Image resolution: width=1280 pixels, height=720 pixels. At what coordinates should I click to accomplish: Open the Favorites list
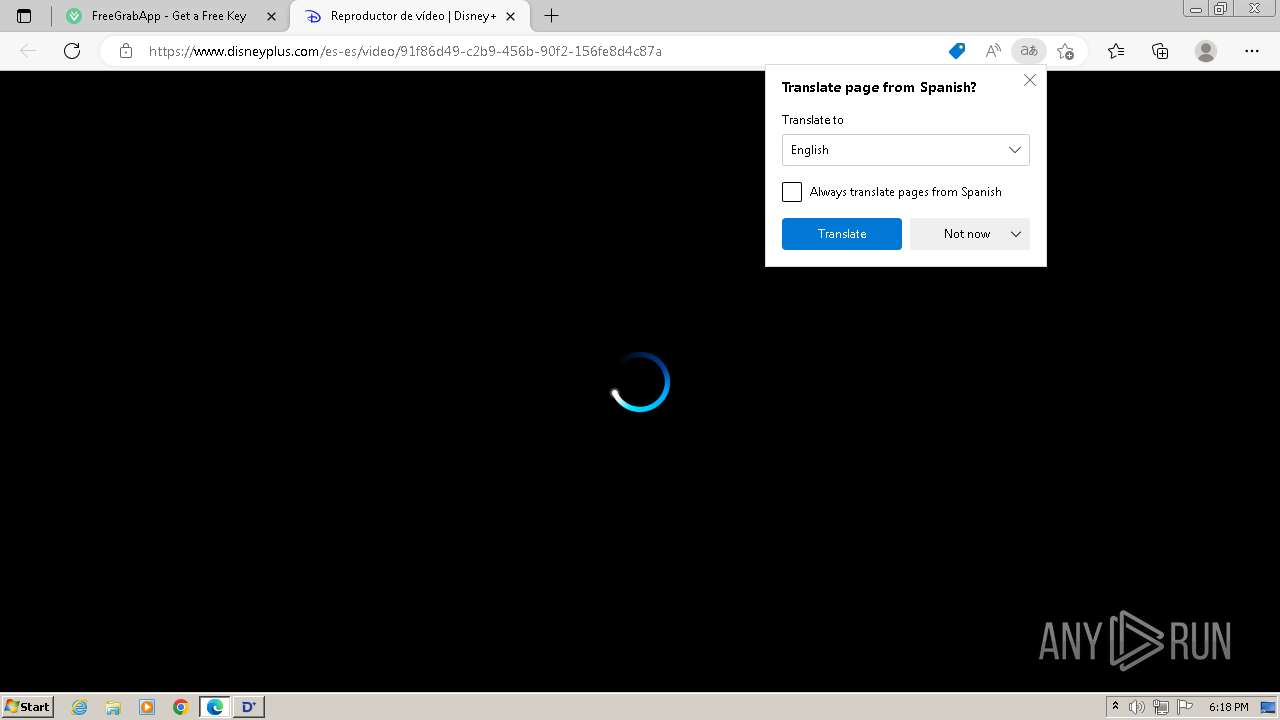[1116, 51]
